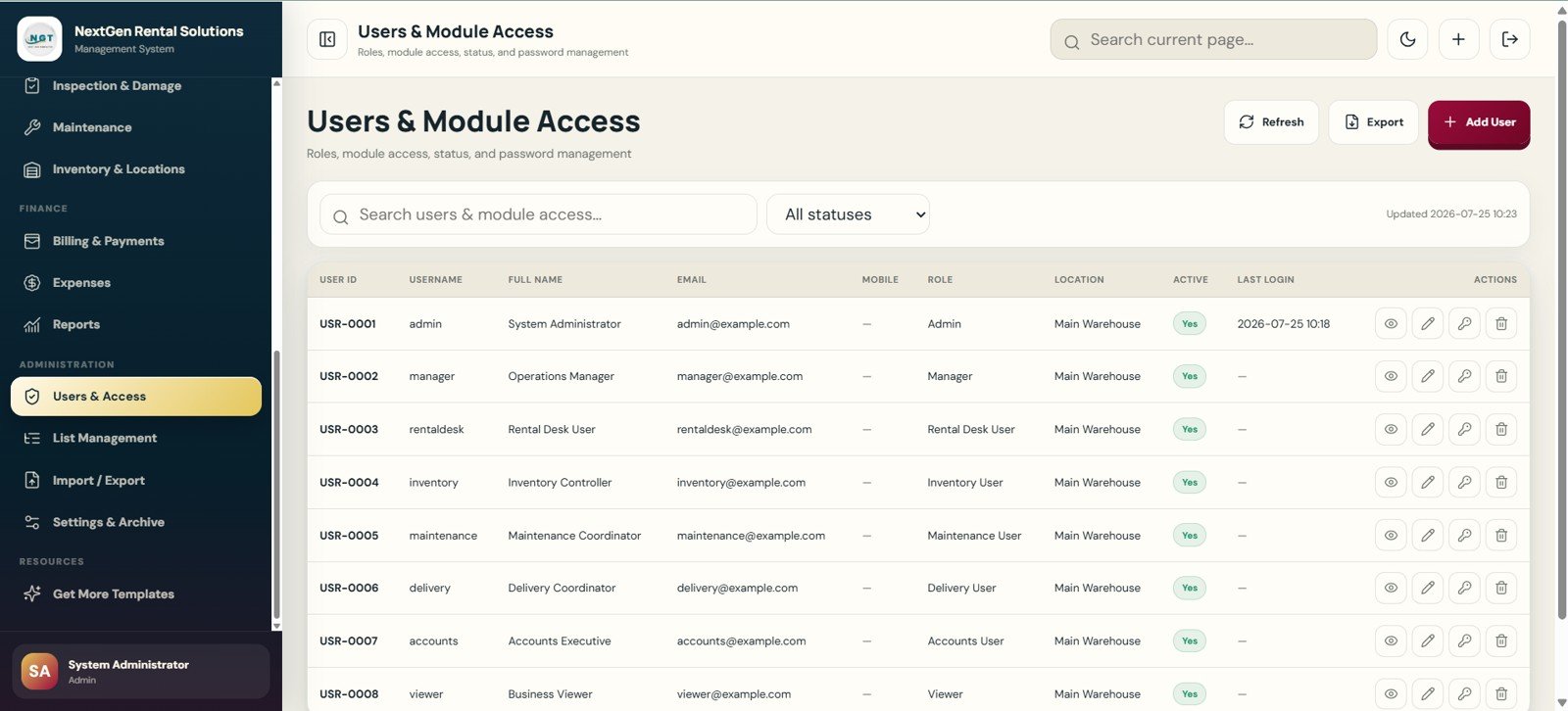Reset password key for maintenance user
This screenshot has width=1568, height=711.
[x=1464, y=535]
